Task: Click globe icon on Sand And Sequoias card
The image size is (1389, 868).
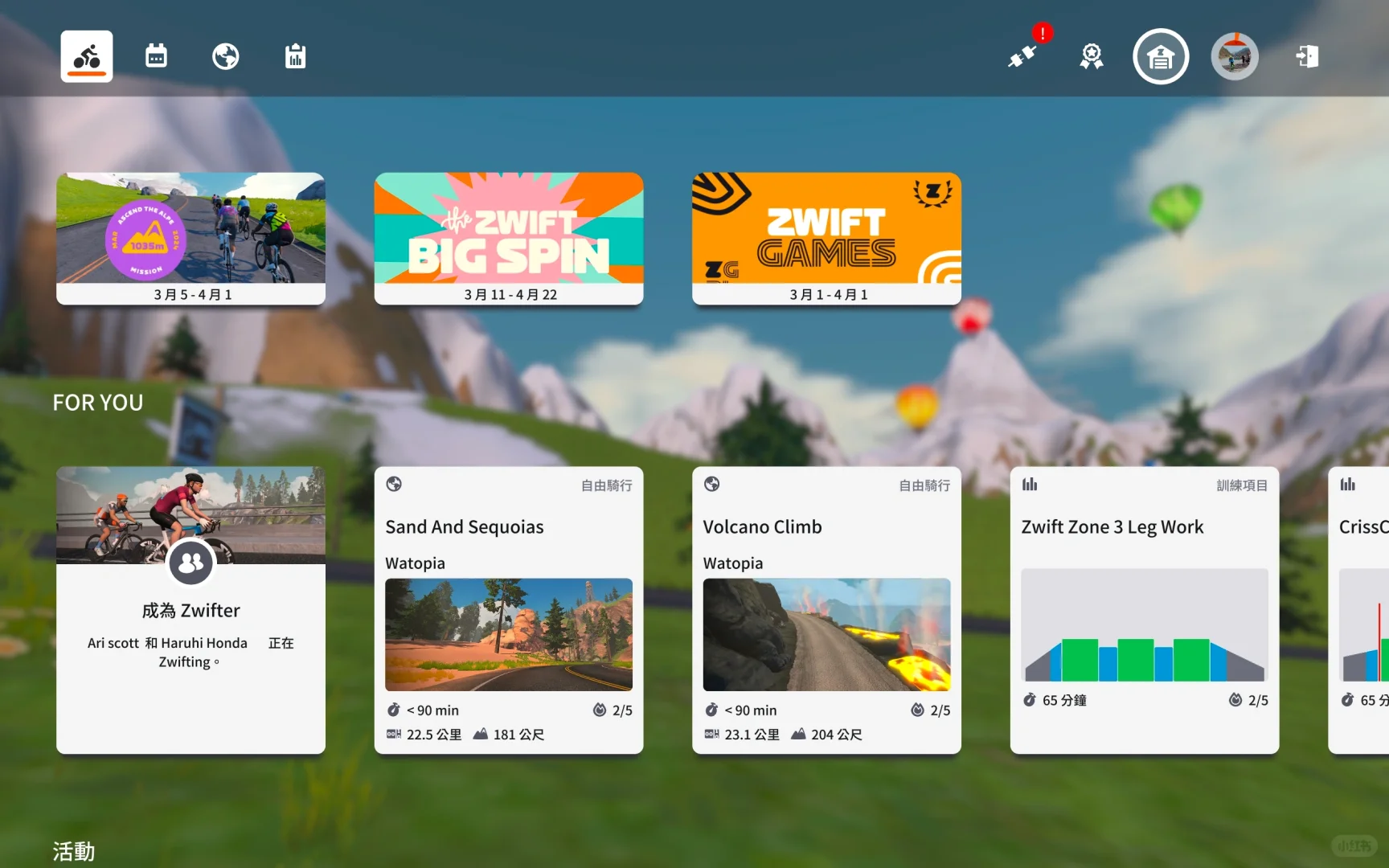Action: [x=394, y=484]
